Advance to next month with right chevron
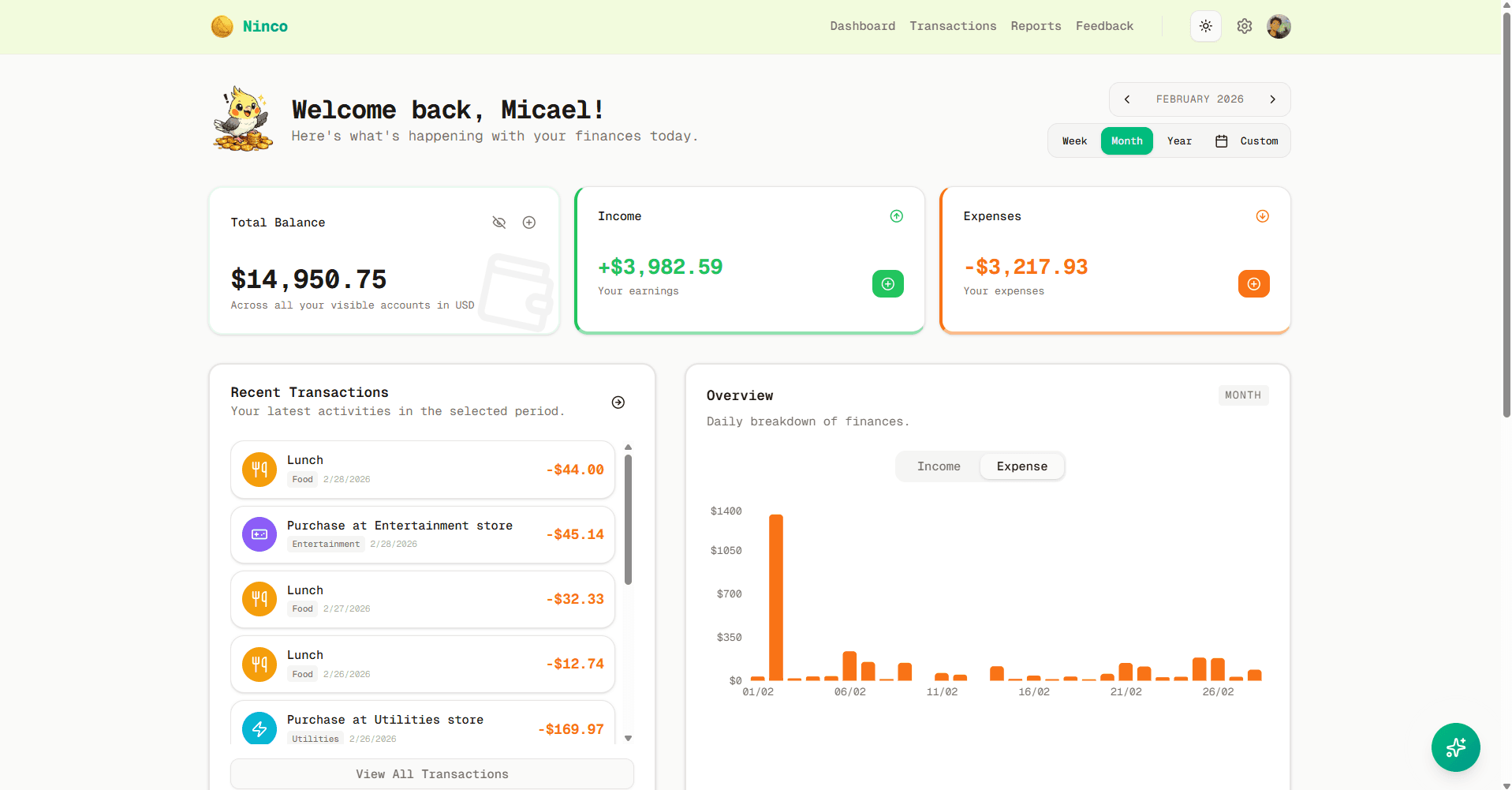The image size is (1512, 790). [x=1272, y=99]
